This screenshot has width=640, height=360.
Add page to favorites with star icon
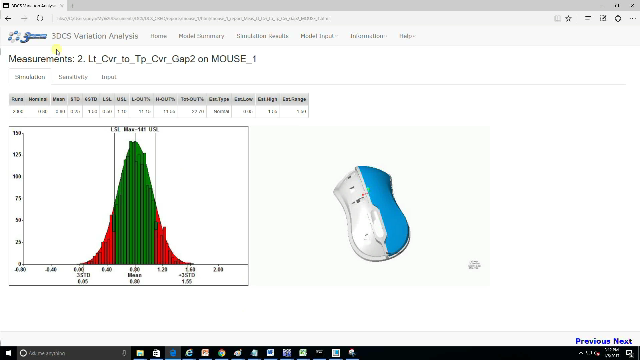(569, 18)
